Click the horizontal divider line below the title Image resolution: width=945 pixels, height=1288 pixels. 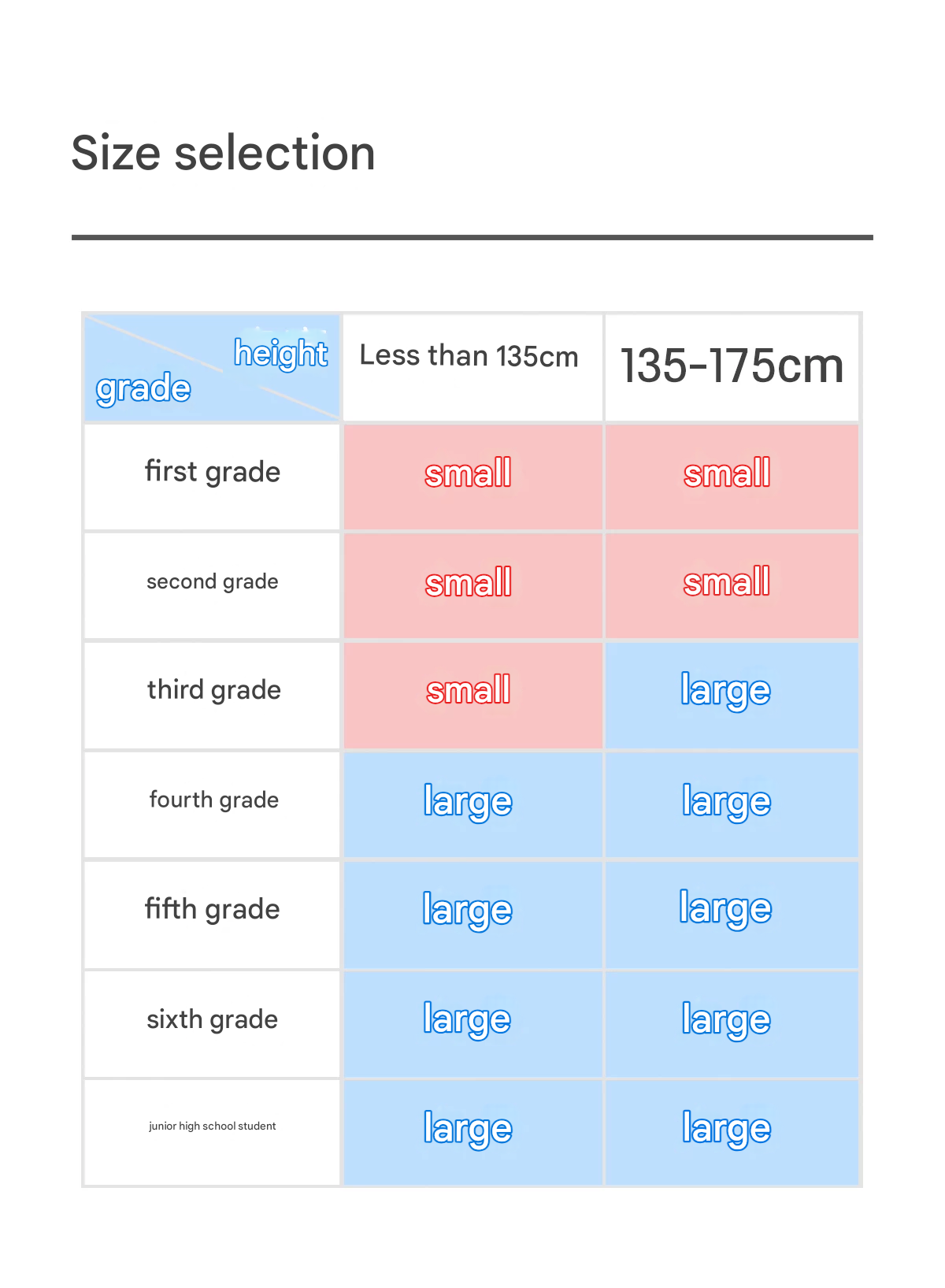pyautogui.click(x=472, y=237)
